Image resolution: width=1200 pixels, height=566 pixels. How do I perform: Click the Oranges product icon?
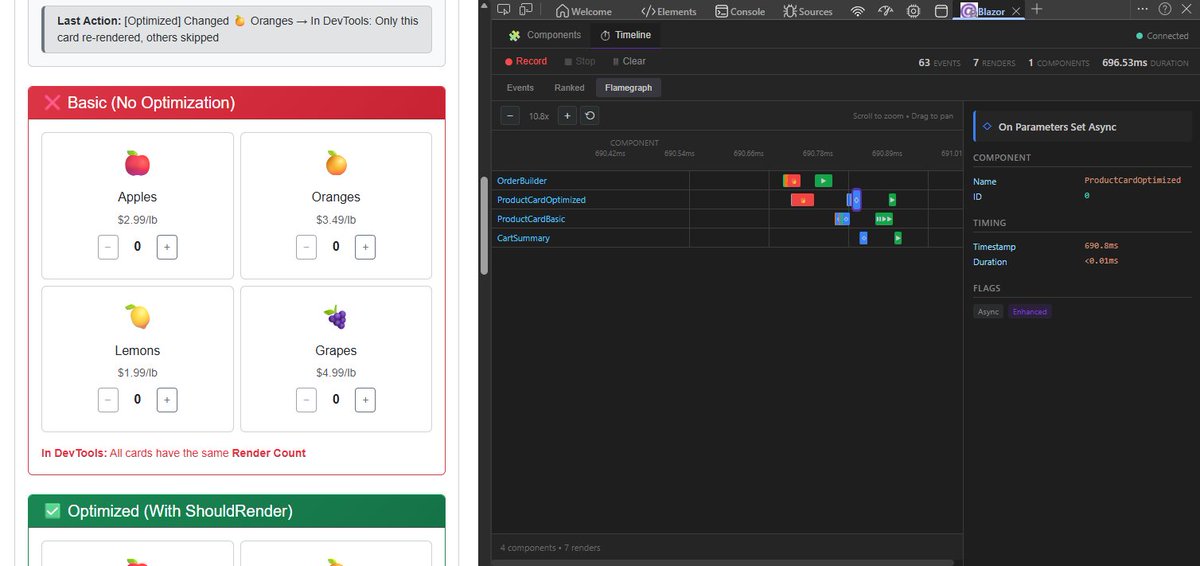click(x=336, y=162)
